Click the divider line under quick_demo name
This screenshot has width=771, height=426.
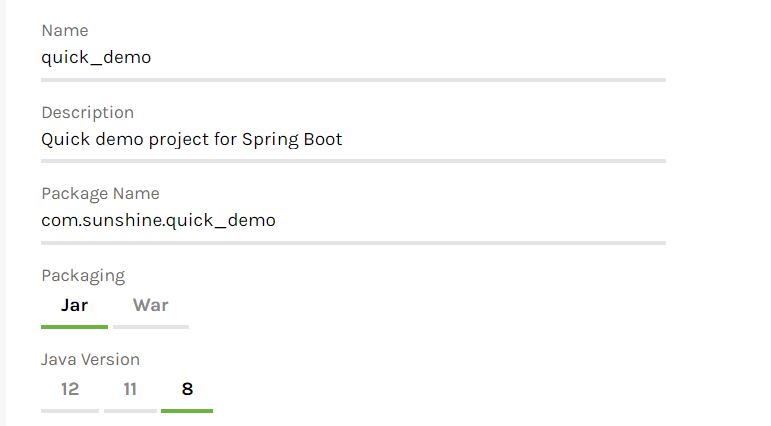352,79
